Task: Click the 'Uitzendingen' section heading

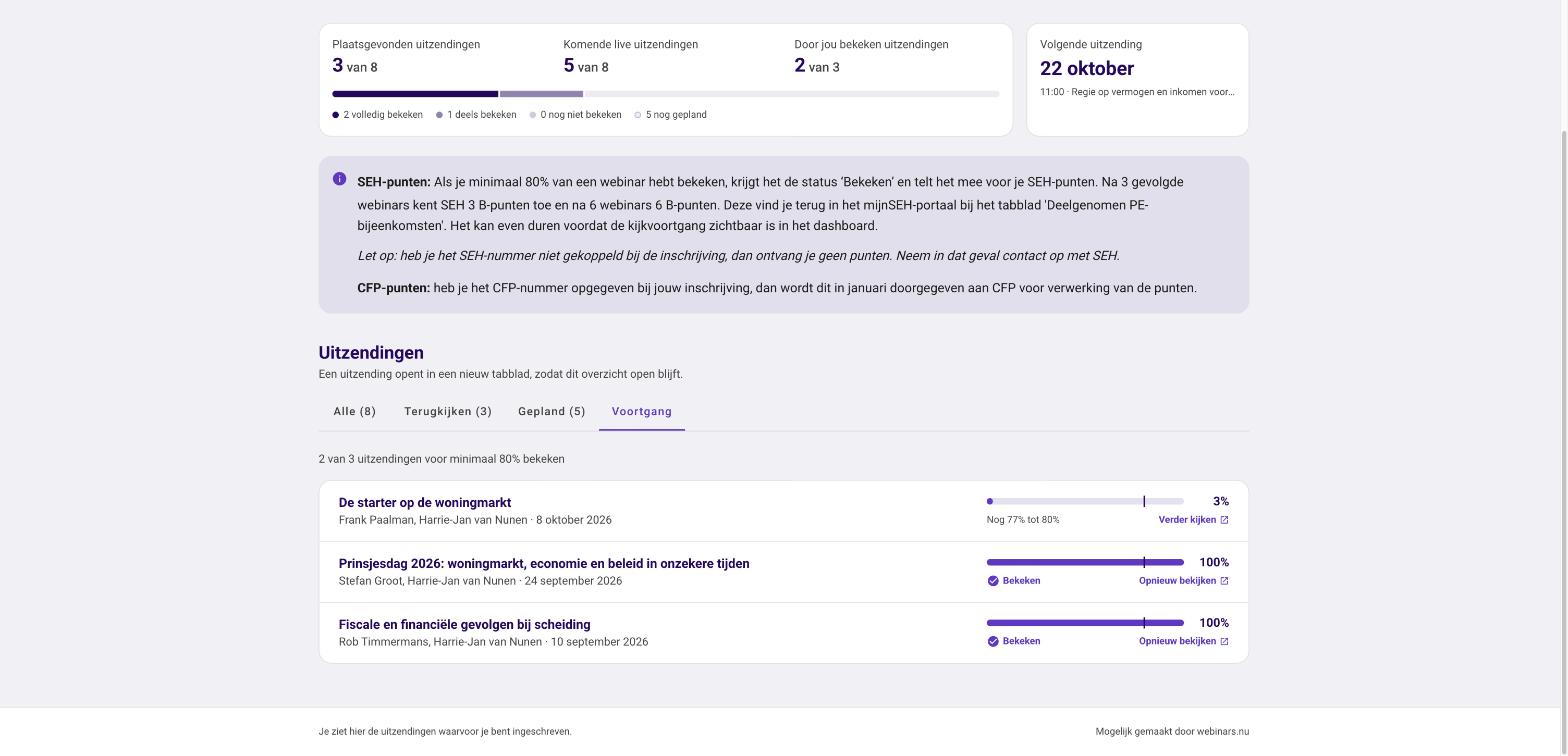Action: click(x=371, y=353)
